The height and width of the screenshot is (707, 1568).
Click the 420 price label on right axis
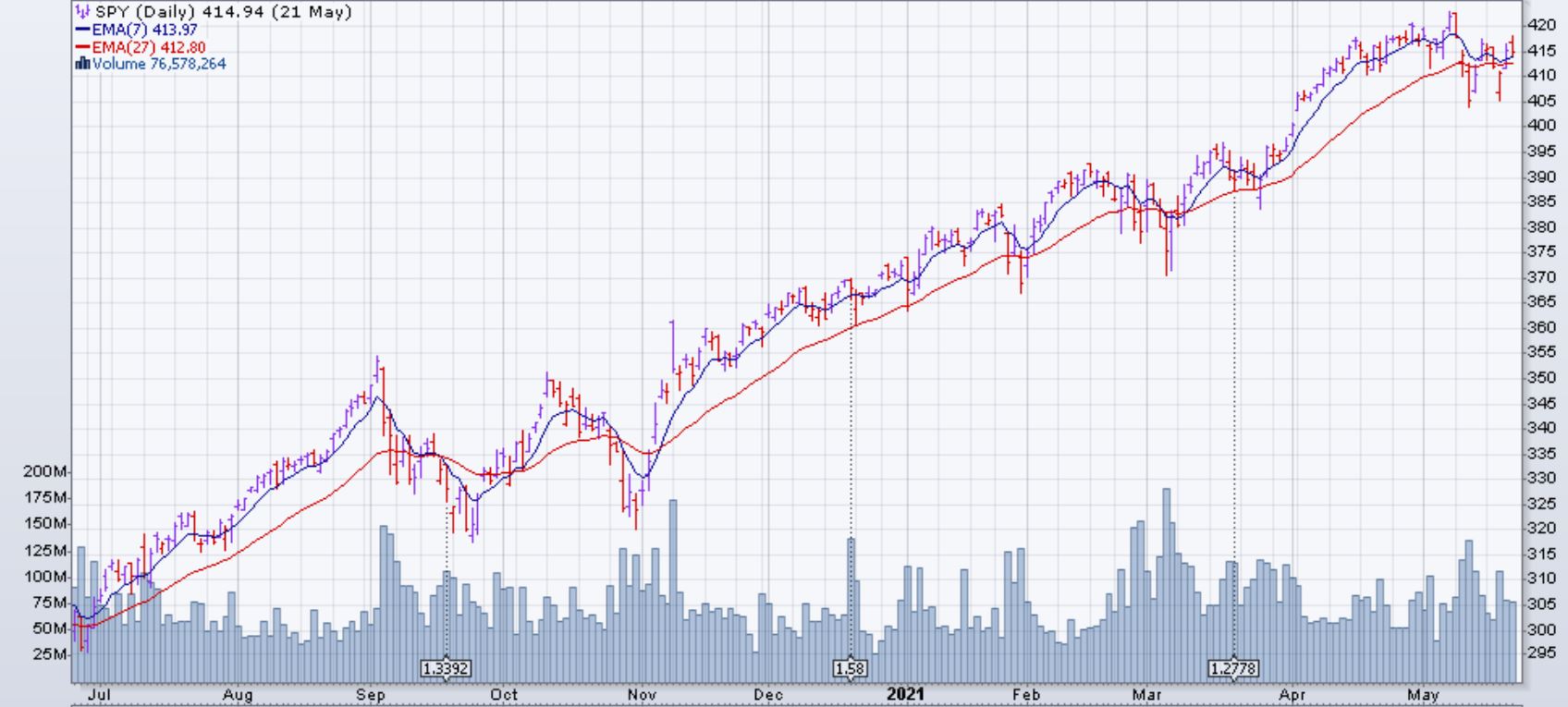(x=1543, y=25)
